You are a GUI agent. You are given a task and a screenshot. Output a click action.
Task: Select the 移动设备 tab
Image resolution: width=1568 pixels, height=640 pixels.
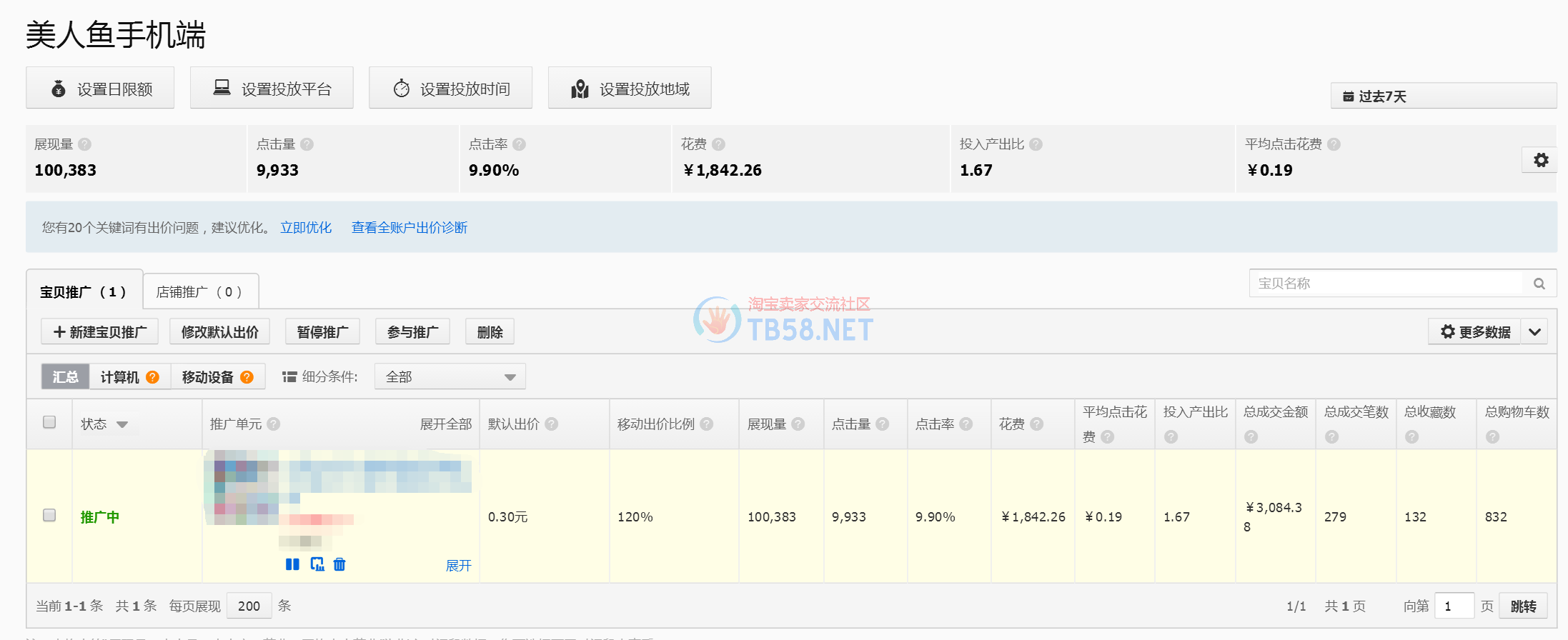[207, 377]
